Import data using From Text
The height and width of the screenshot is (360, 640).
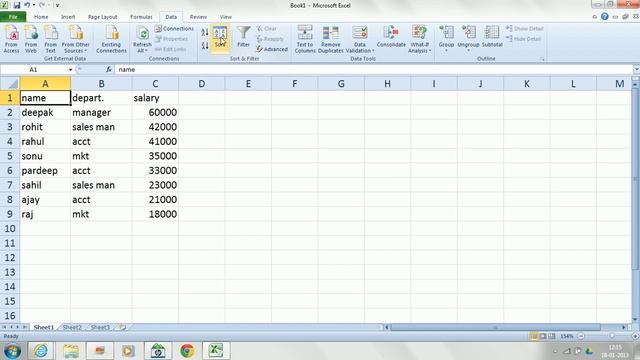(51, 39)
